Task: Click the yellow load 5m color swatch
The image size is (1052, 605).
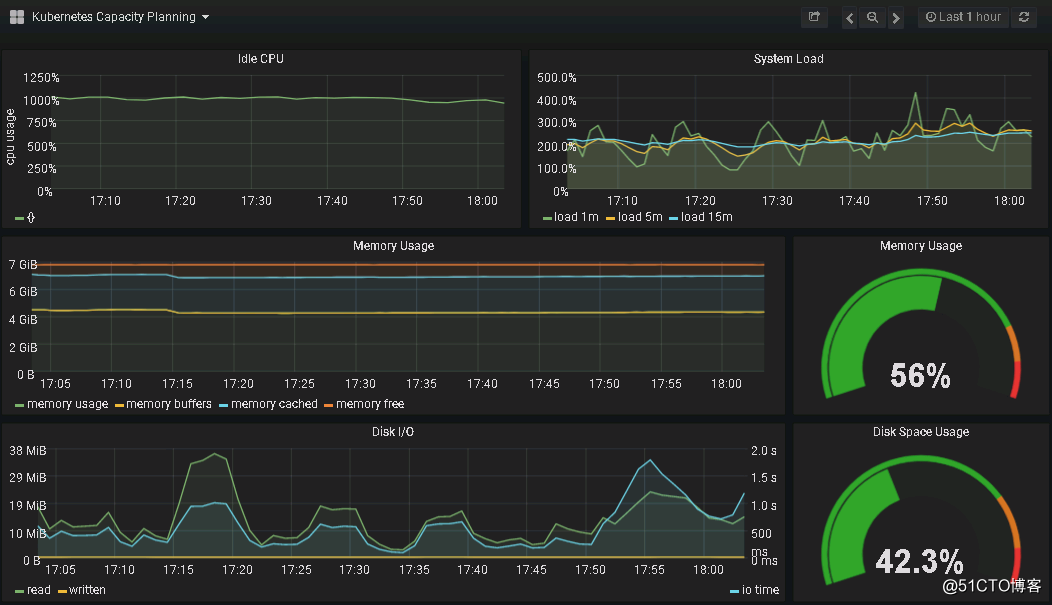Action: [610, 218]
